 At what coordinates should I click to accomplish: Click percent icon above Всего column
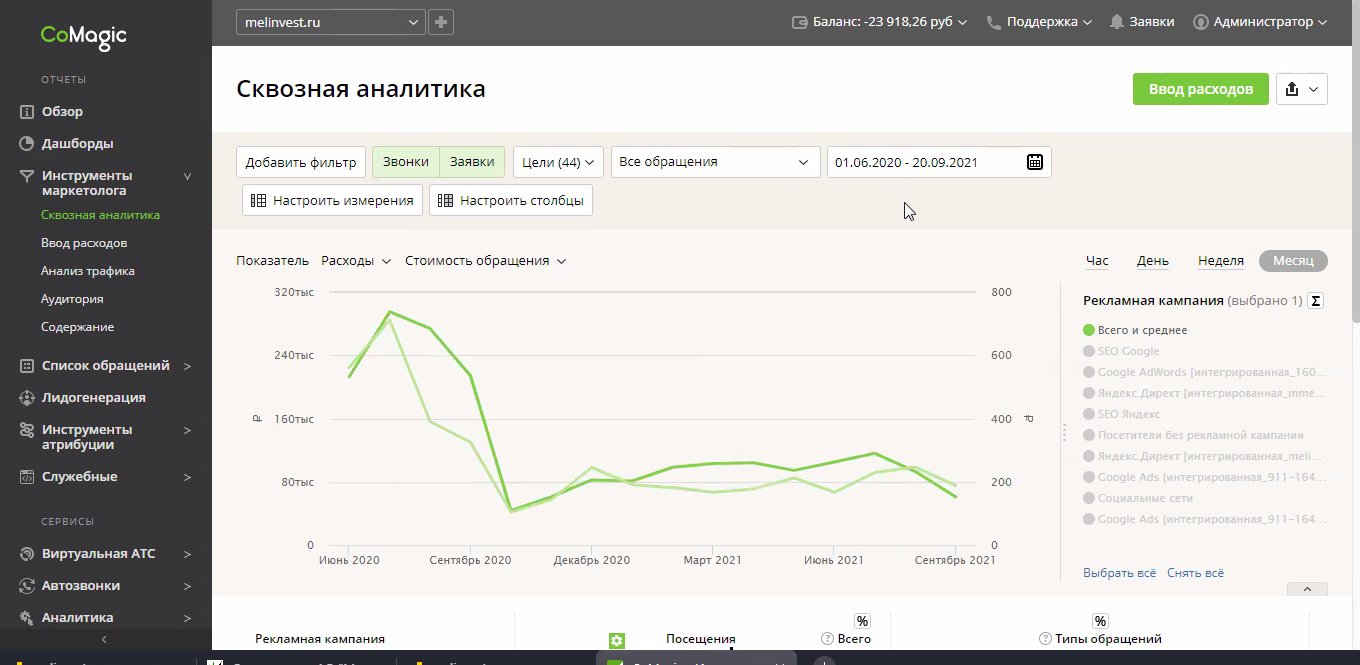862,621
